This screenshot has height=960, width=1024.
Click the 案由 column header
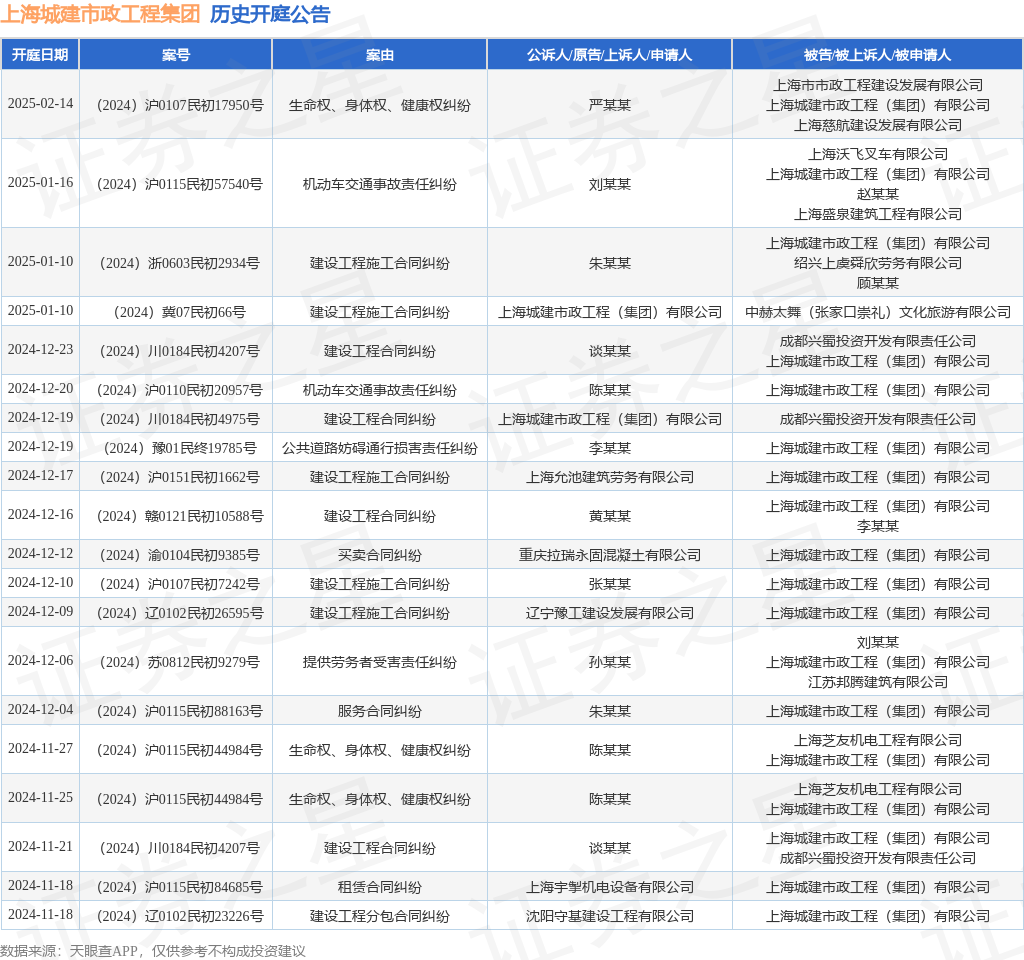[x=379, y=55]
